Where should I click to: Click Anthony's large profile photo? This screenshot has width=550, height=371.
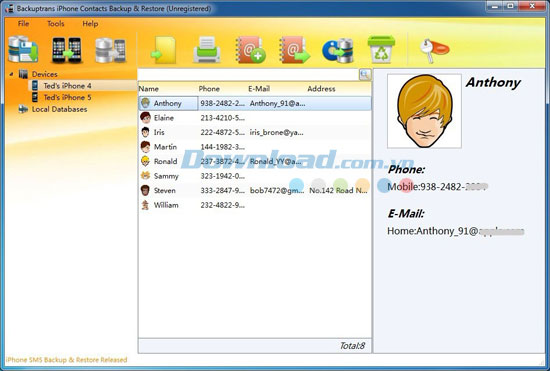tap(424, 111)
